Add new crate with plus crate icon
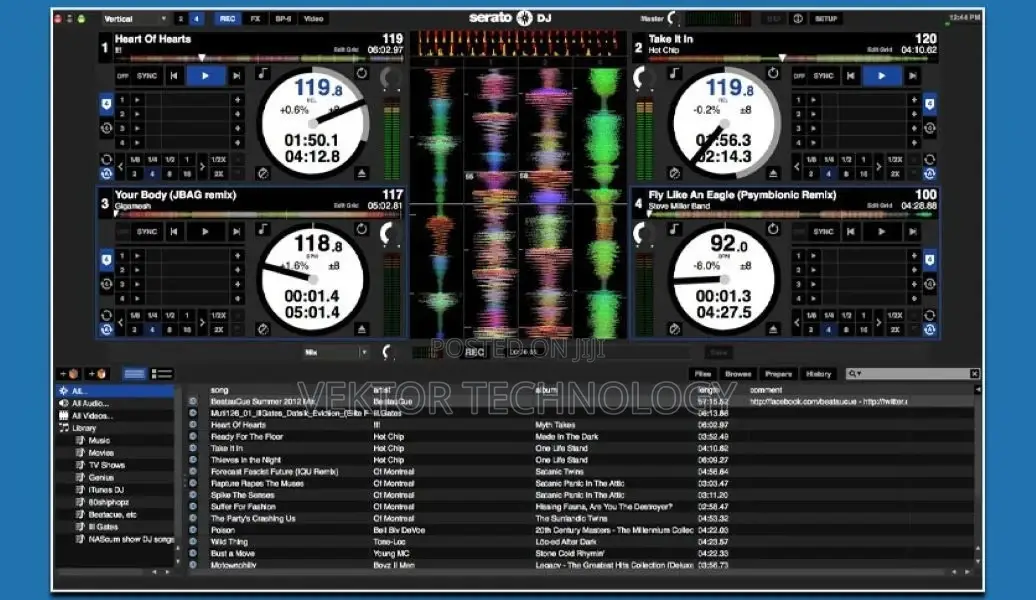The width and height of the screenshot is (1036, 600). coord(70,374)
